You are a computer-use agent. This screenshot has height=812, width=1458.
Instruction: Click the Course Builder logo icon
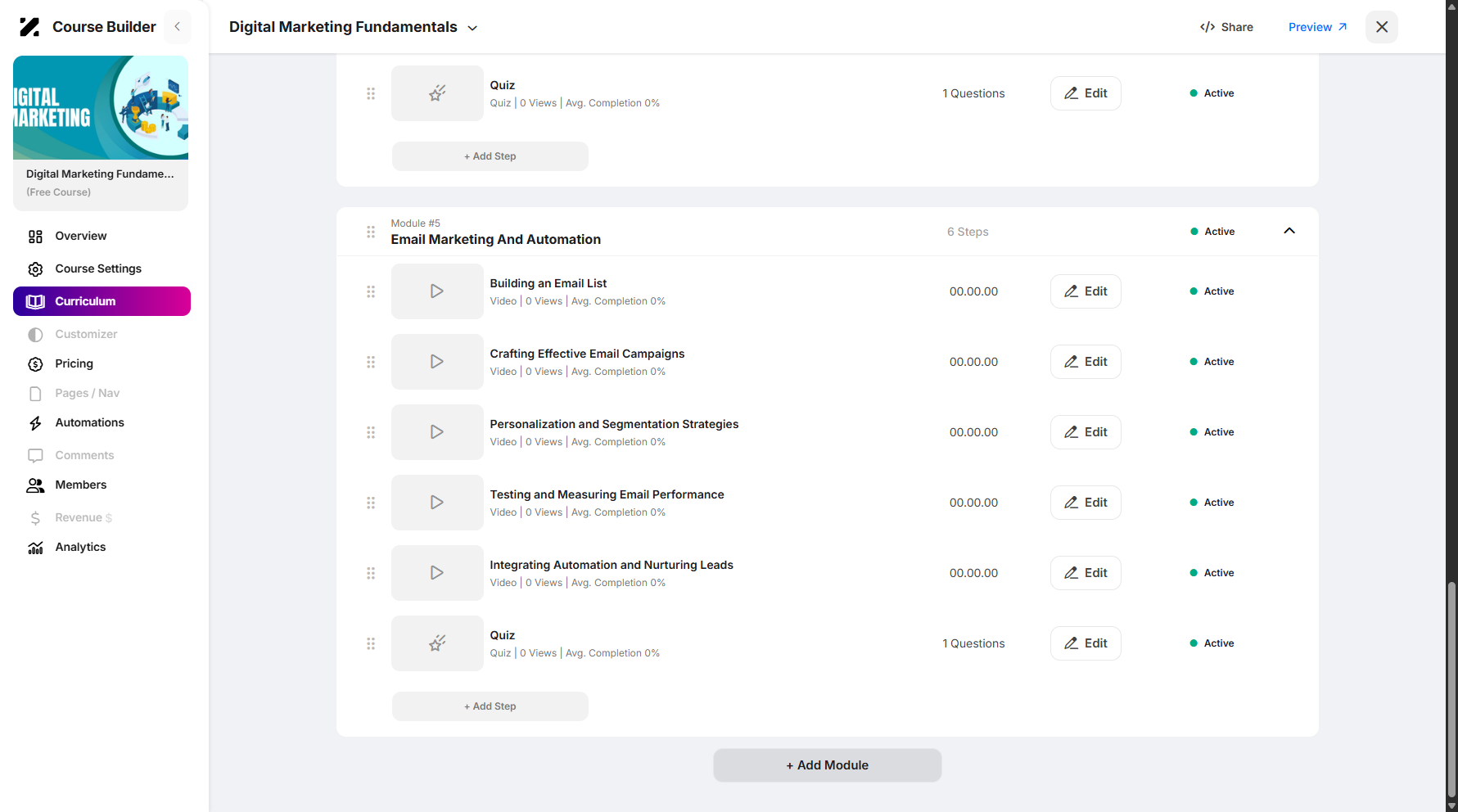coord(29,27)
